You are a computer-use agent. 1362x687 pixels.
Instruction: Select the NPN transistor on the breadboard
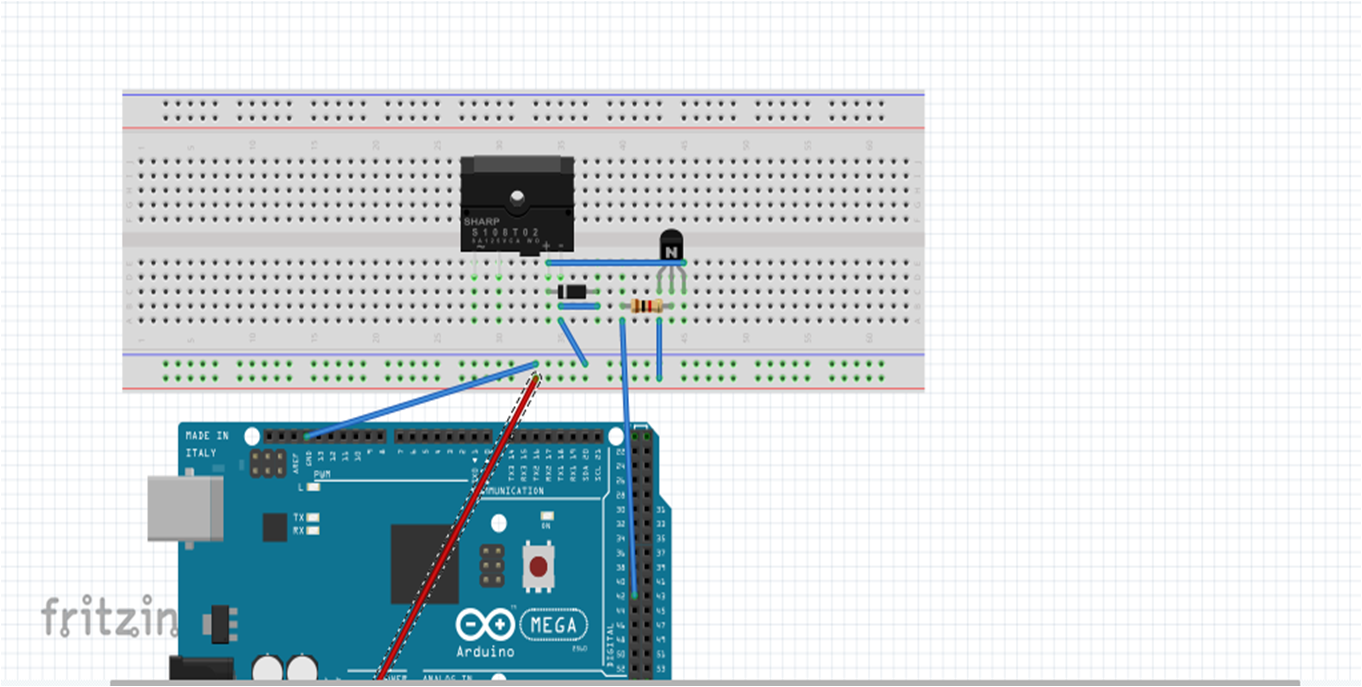click(x=670, y=246)
